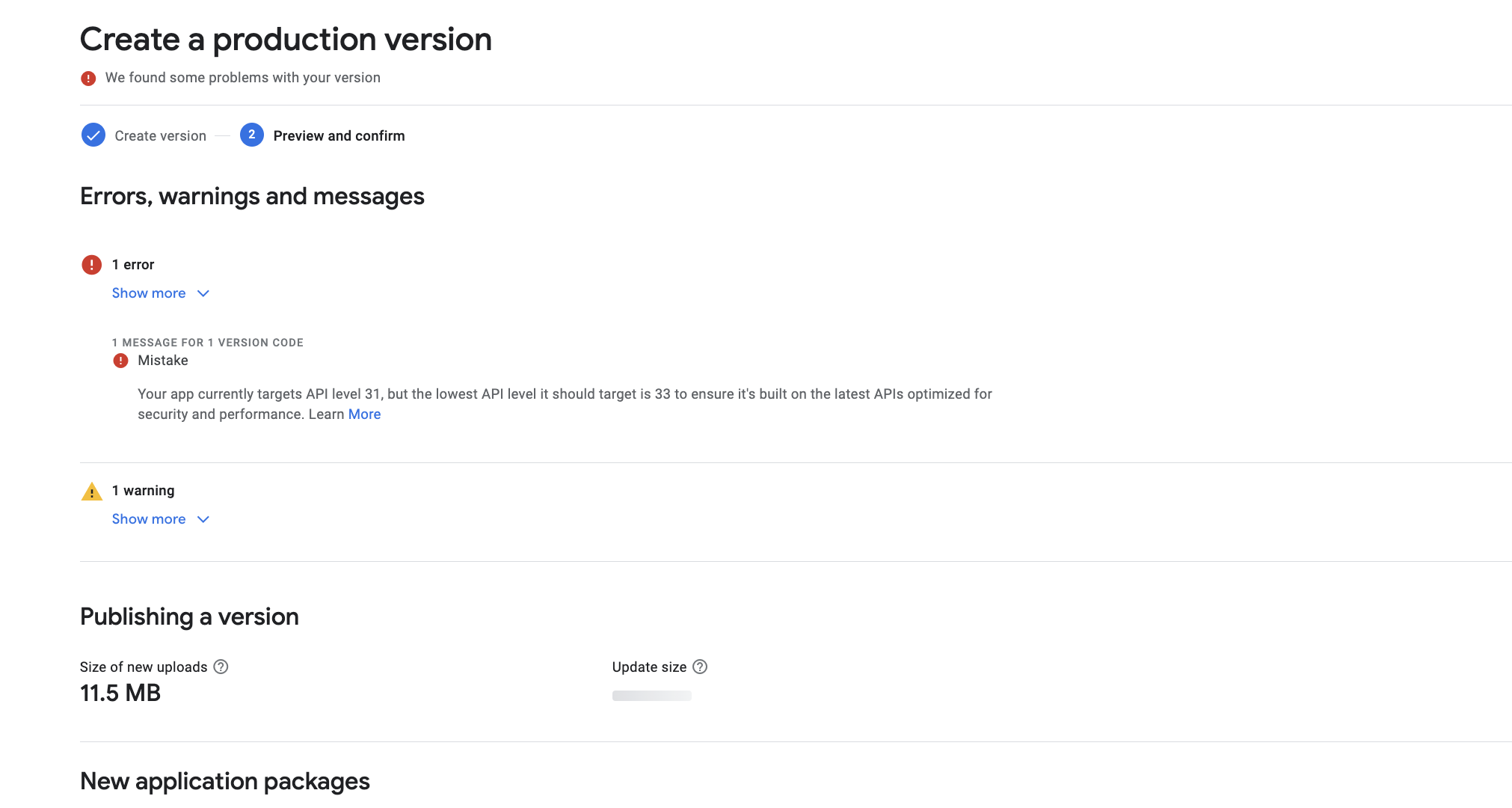Expand Show more under 1 warning
1512x808 pixels.
pyautogui.click(x=149, y=519)
